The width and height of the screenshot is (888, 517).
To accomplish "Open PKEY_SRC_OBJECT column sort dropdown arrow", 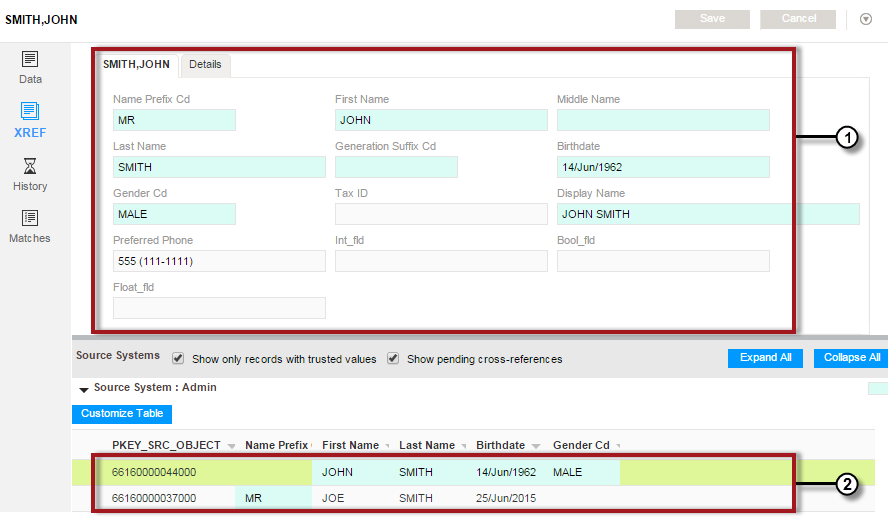I will click(x=231, y=446).
